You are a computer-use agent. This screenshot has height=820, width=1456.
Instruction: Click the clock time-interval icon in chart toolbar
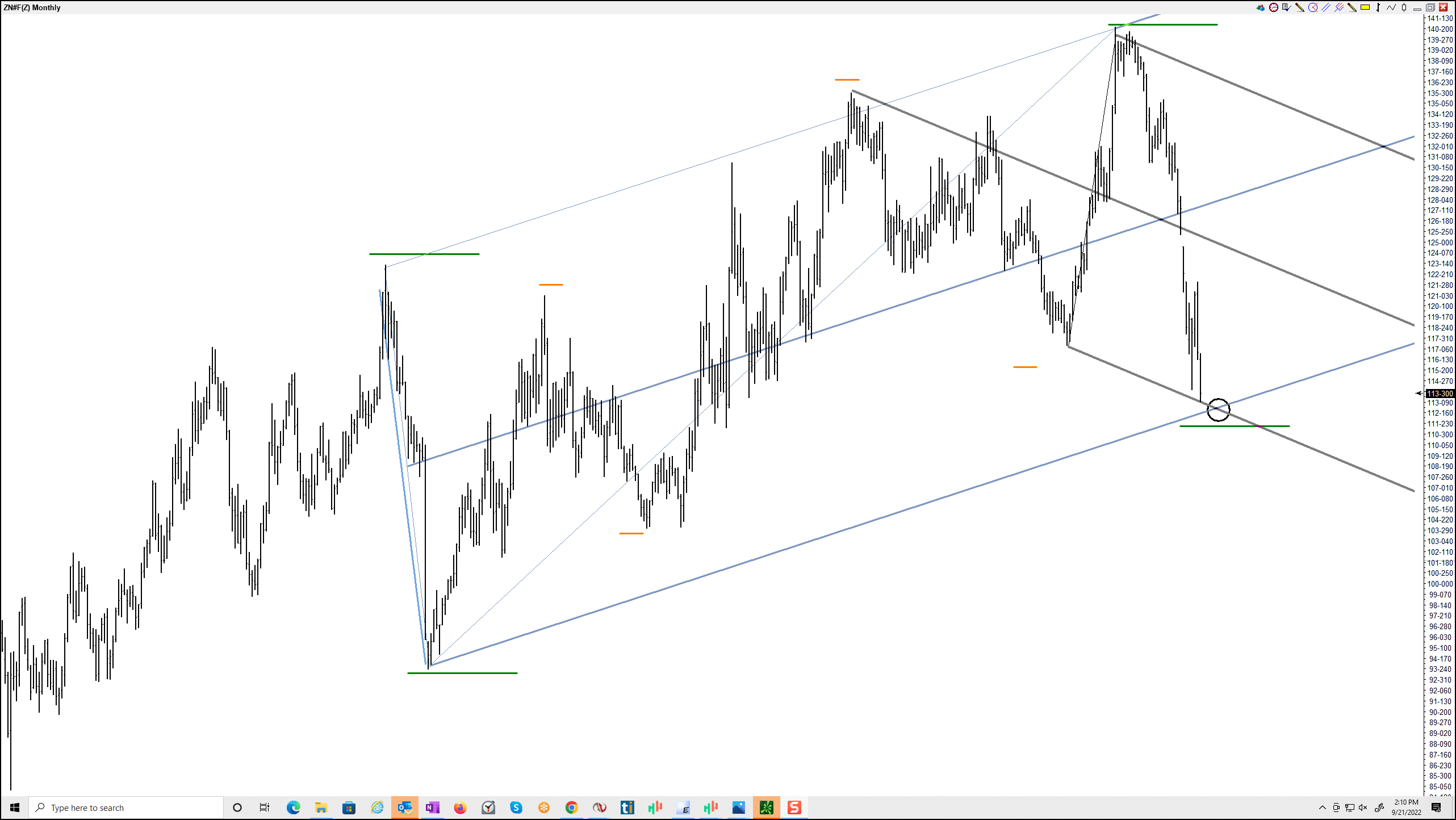click(1274, 7)
